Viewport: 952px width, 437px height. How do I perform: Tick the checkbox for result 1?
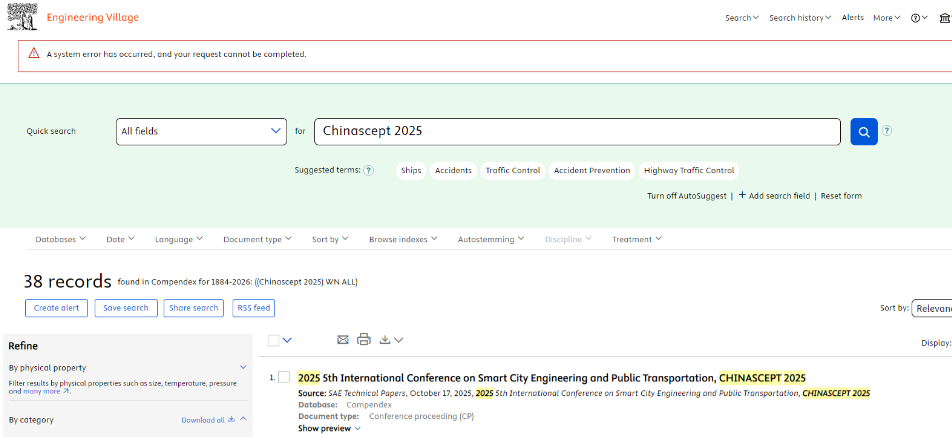pos(284,378)
